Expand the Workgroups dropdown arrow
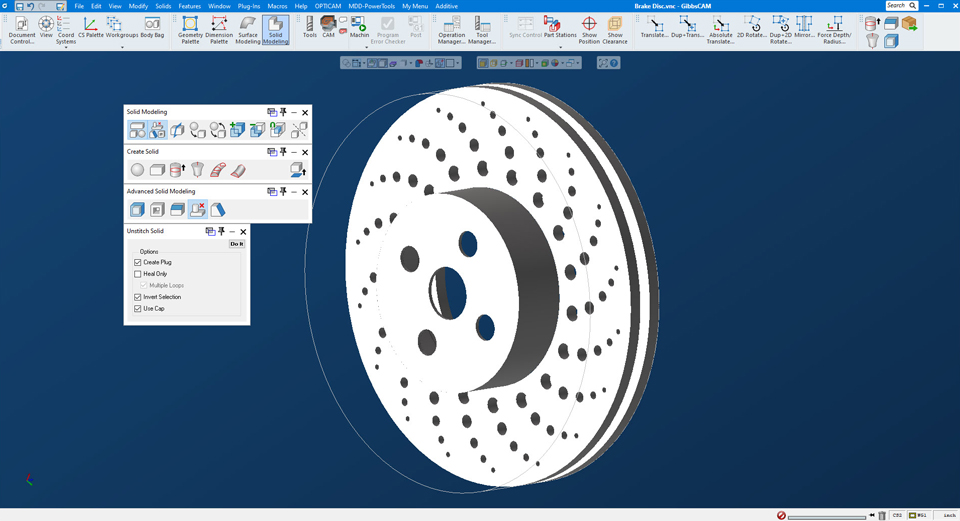 tap(122, 47)
